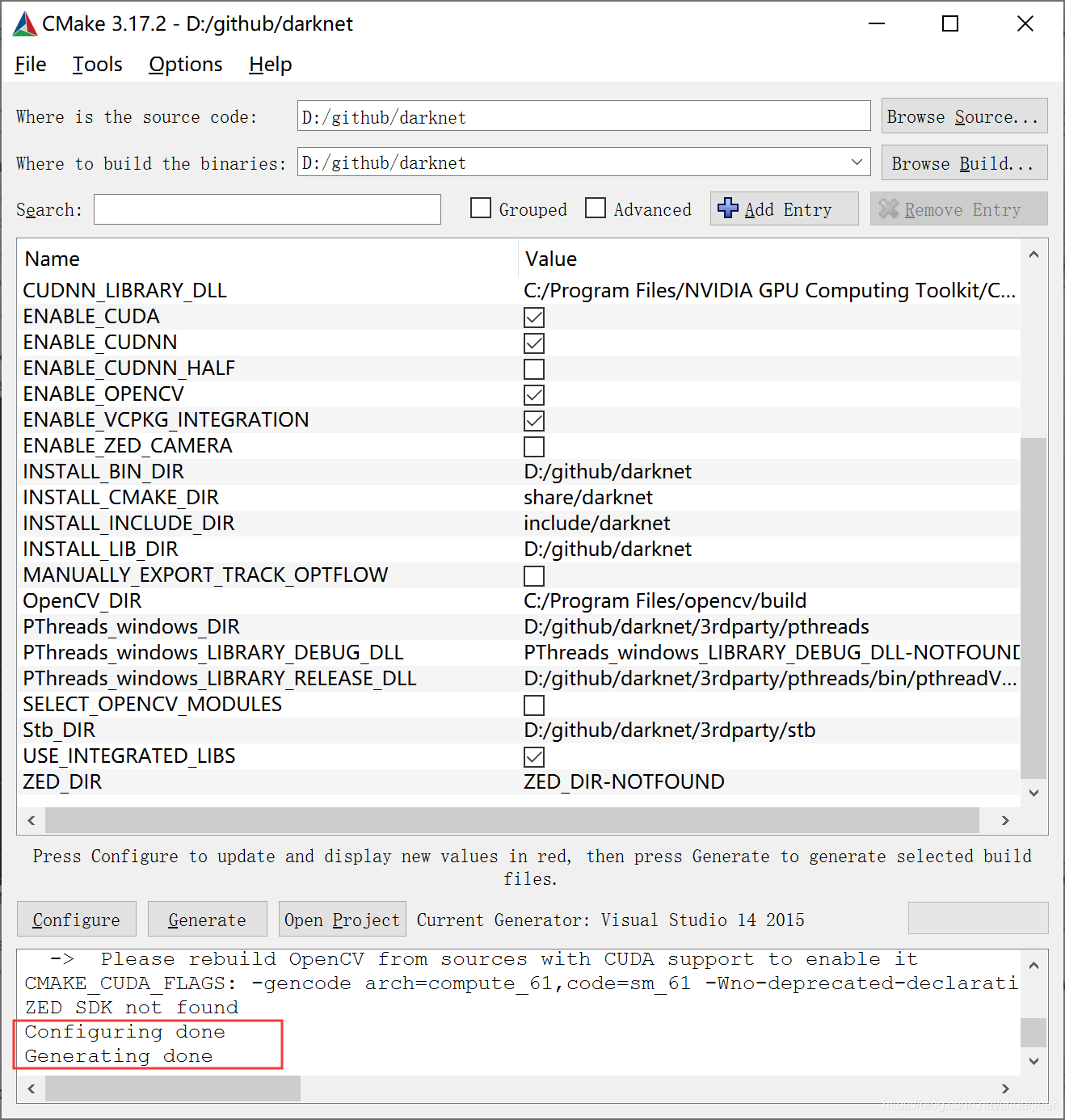Click the cache list scroll up arrow
Viewport: 1065px width, 1120px height.
point(1033,255)
